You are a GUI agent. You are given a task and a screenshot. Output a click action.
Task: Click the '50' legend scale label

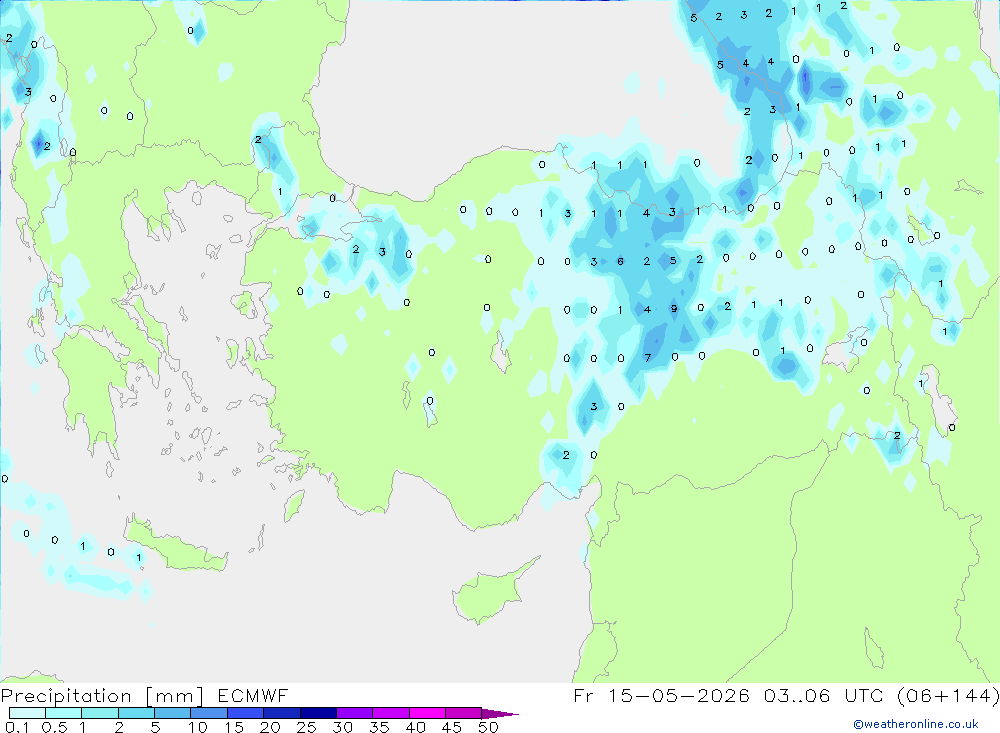488,727
